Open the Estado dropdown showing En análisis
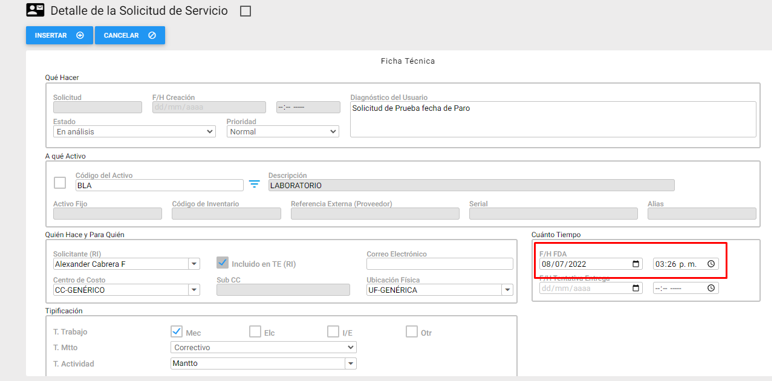This screenshot has height=382, width=772. 134,131
